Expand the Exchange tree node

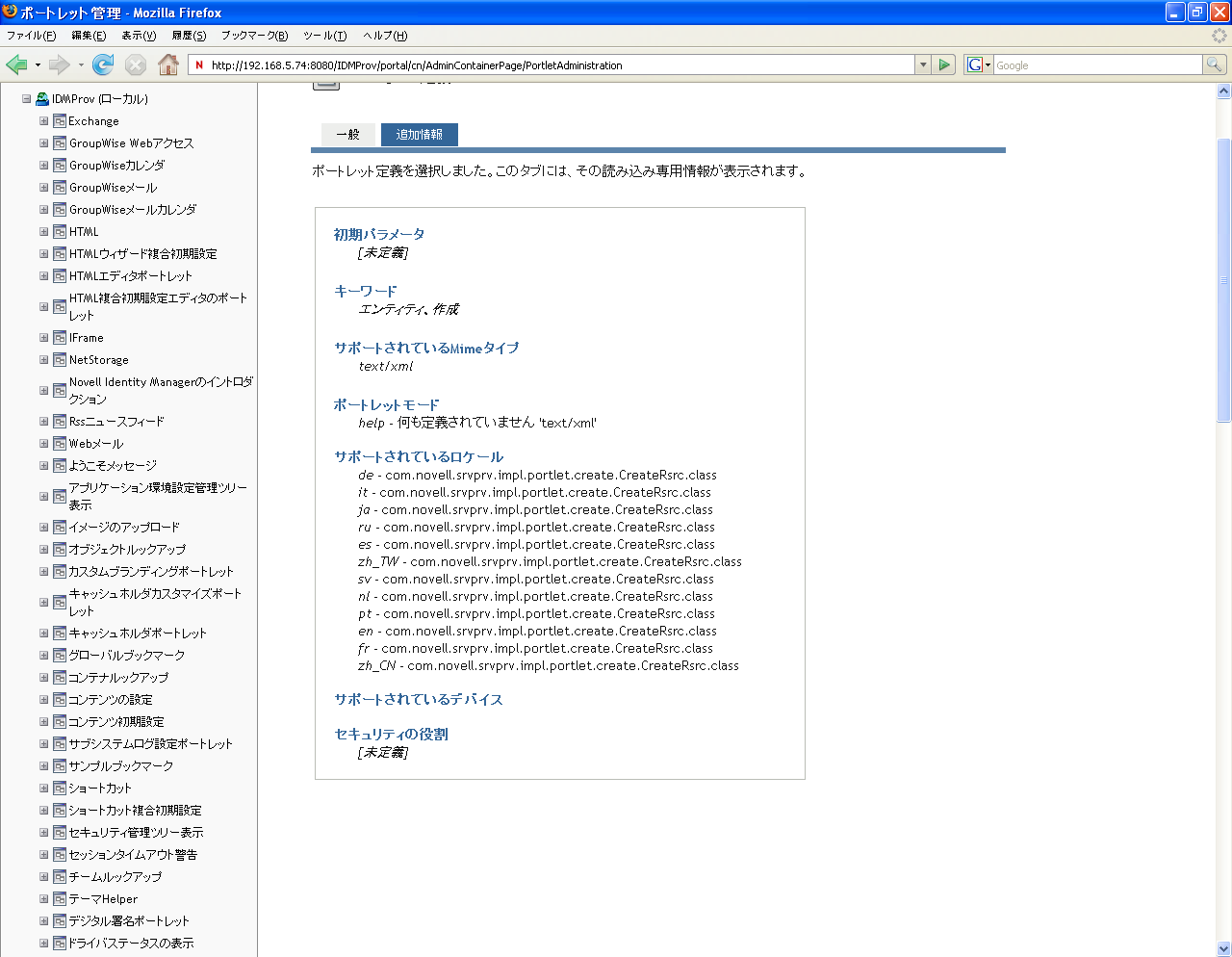[x=43, y=121]
